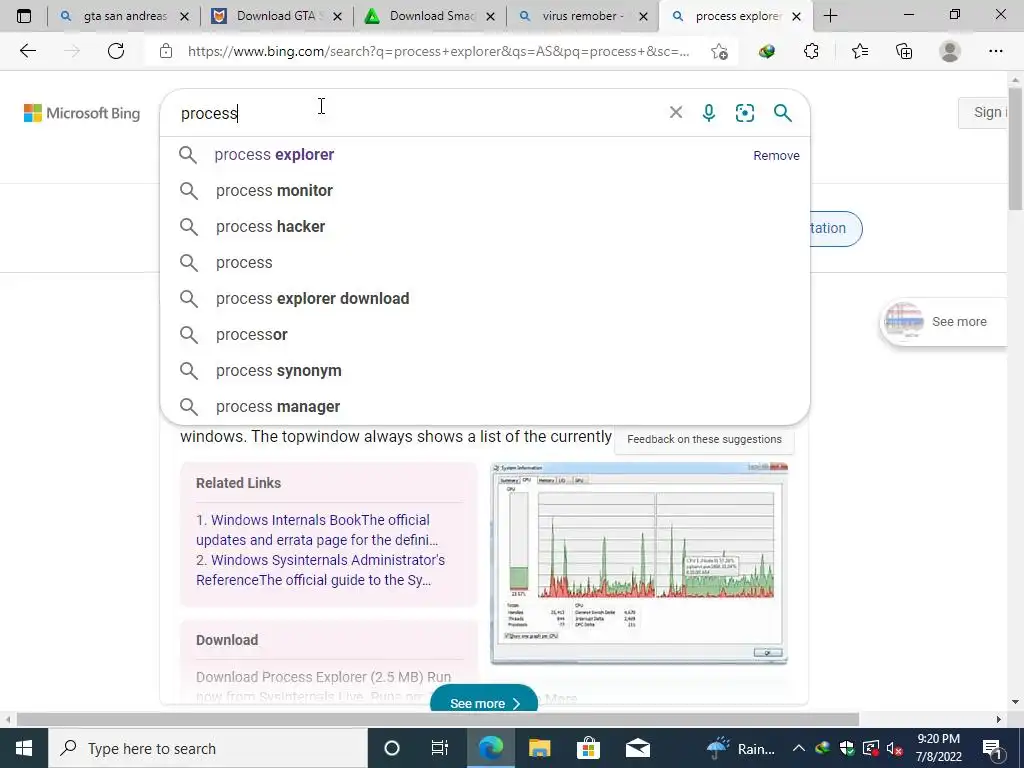Start voice search with the microphone icon
The image size is (1024, 768).
coord(709,113)
